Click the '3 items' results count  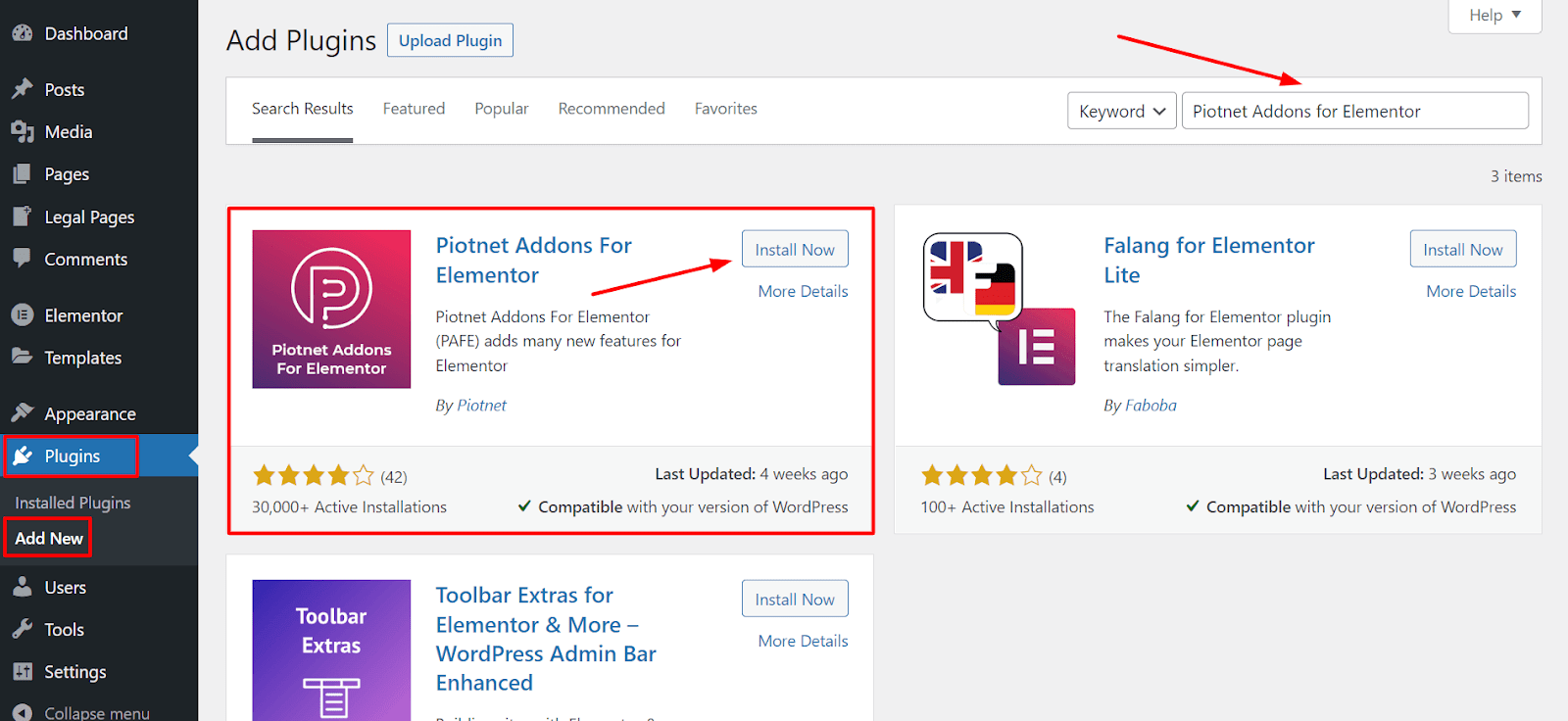[x=1516, y=176]
